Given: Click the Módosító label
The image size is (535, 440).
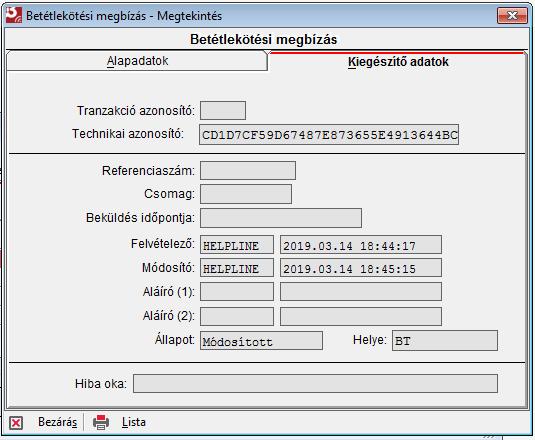Looking at the screenshot, I should pyautogui.click(x=169, y=268).
